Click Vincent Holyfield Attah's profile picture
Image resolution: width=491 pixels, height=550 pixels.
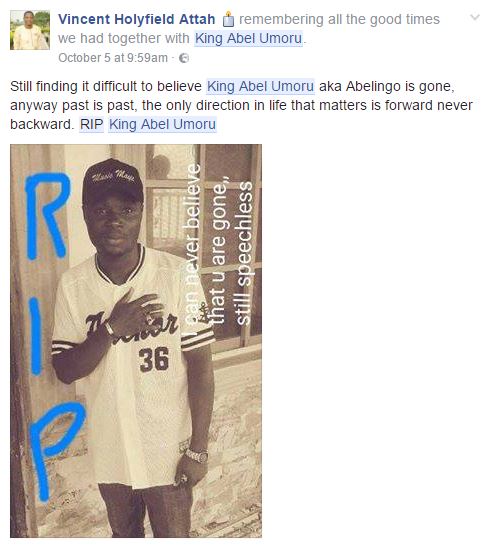[x=30, y=30]
